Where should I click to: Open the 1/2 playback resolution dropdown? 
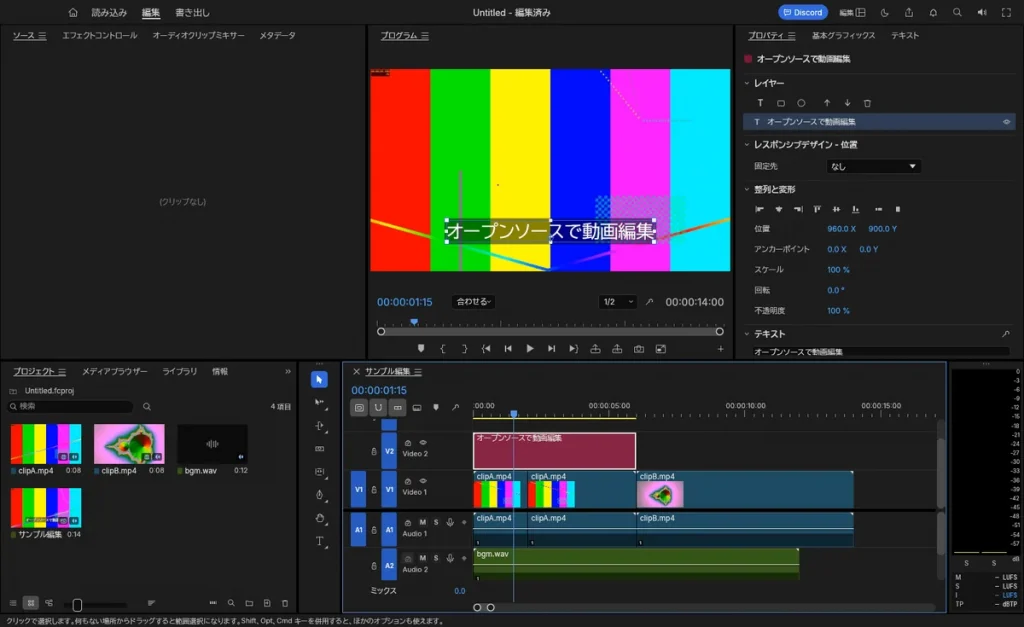[618, 302]
